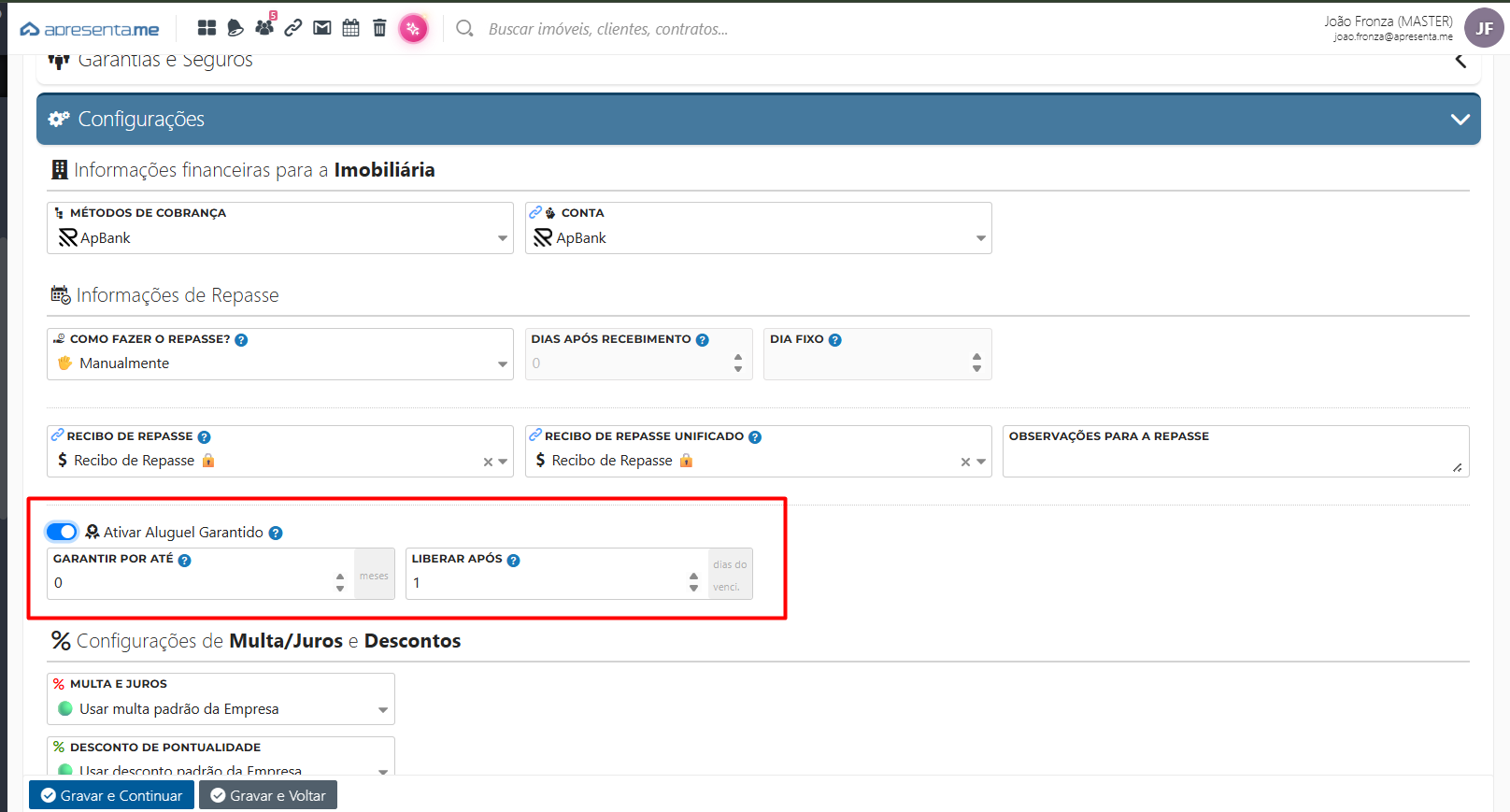Adjust Garantir por até stepper arrows
This screenshot has height=812, width=1510.
340,583
